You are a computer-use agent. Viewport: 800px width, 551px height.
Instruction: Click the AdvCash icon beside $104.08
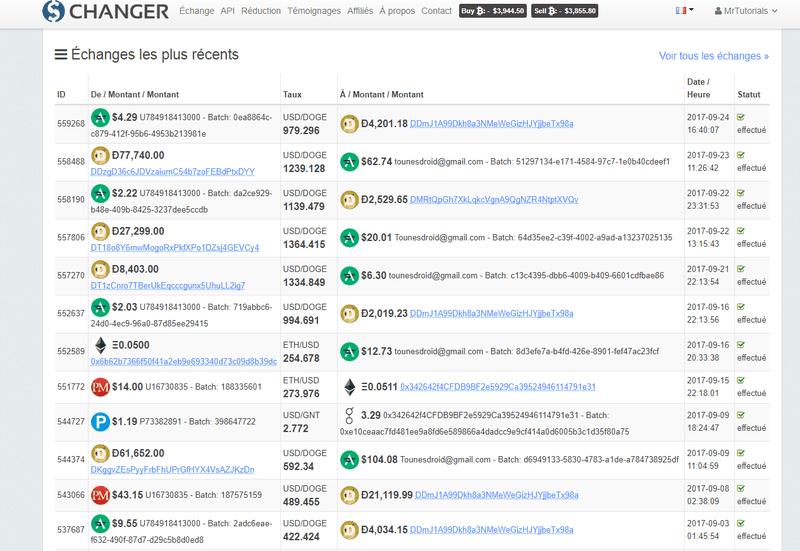coord(350,460)
